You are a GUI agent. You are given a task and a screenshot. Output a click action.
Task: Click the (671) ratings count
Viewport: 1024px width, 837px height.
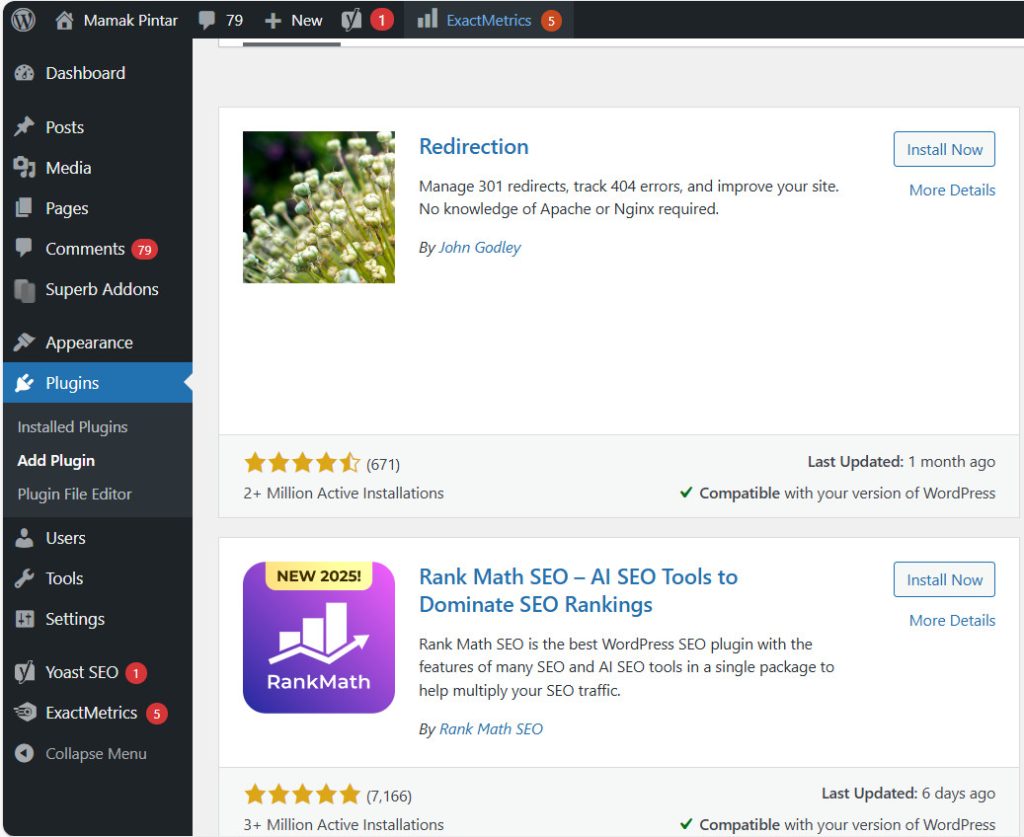[x=383, y=464]
